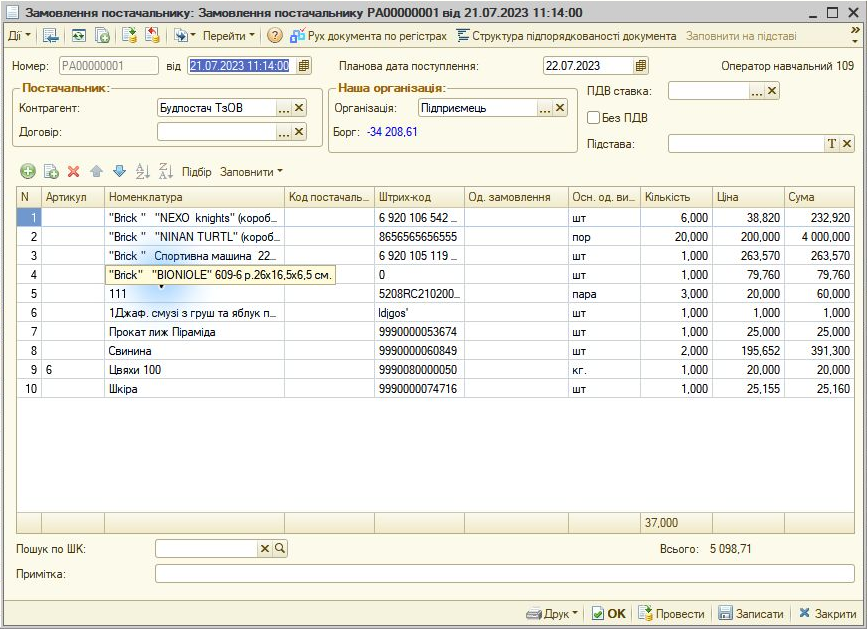Click the Закрити button

pyautogui.click(x=828, y=614)
